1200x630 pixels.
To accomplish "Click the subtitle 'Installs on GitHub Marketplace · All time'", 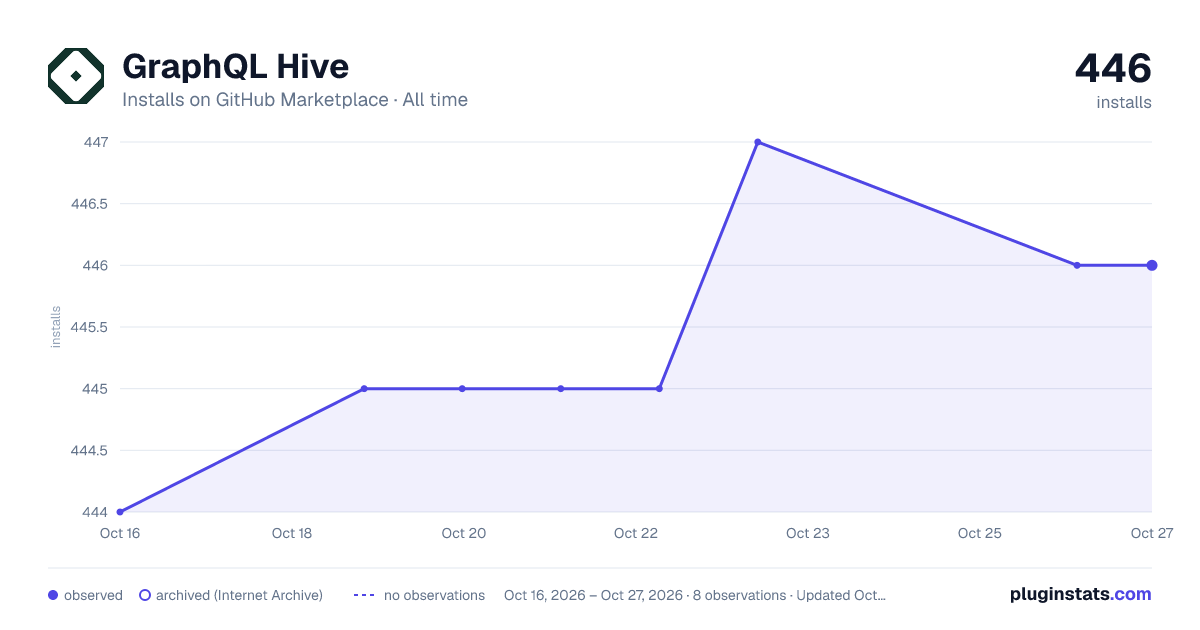I will [295, 100].
